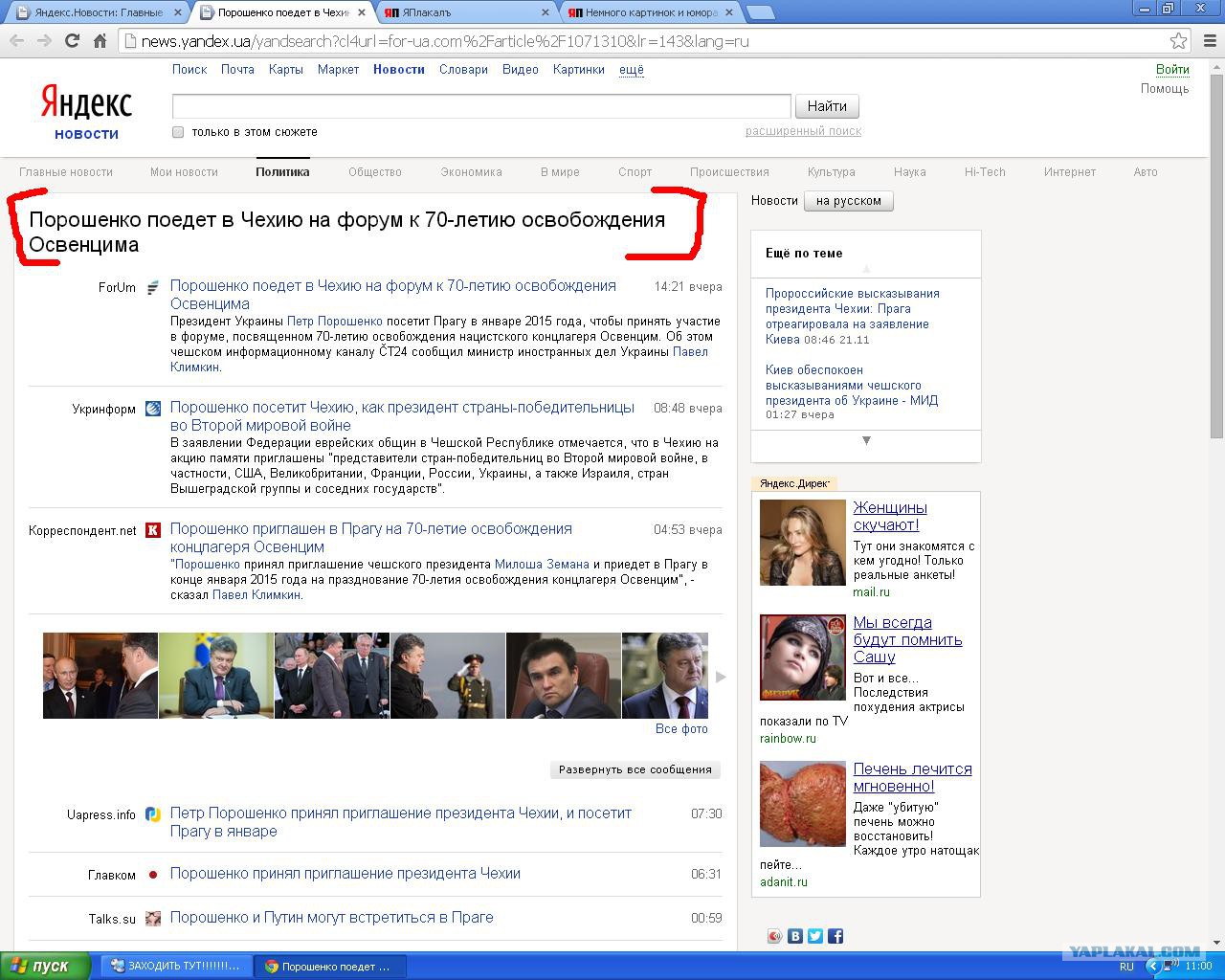The width and height of the screenshot is (1225, 980).
Task: Open the Экономика news category
Action: (471, 172)
